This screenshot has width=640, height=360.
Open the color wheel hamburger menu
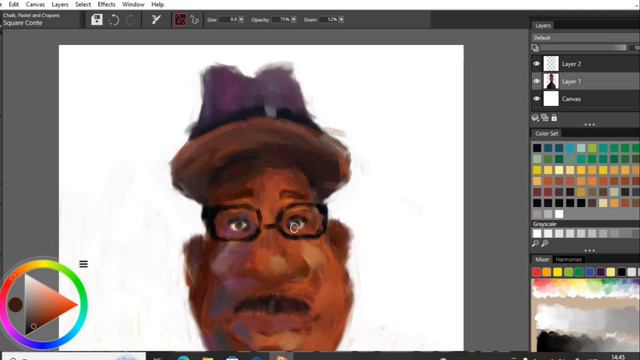83,264
